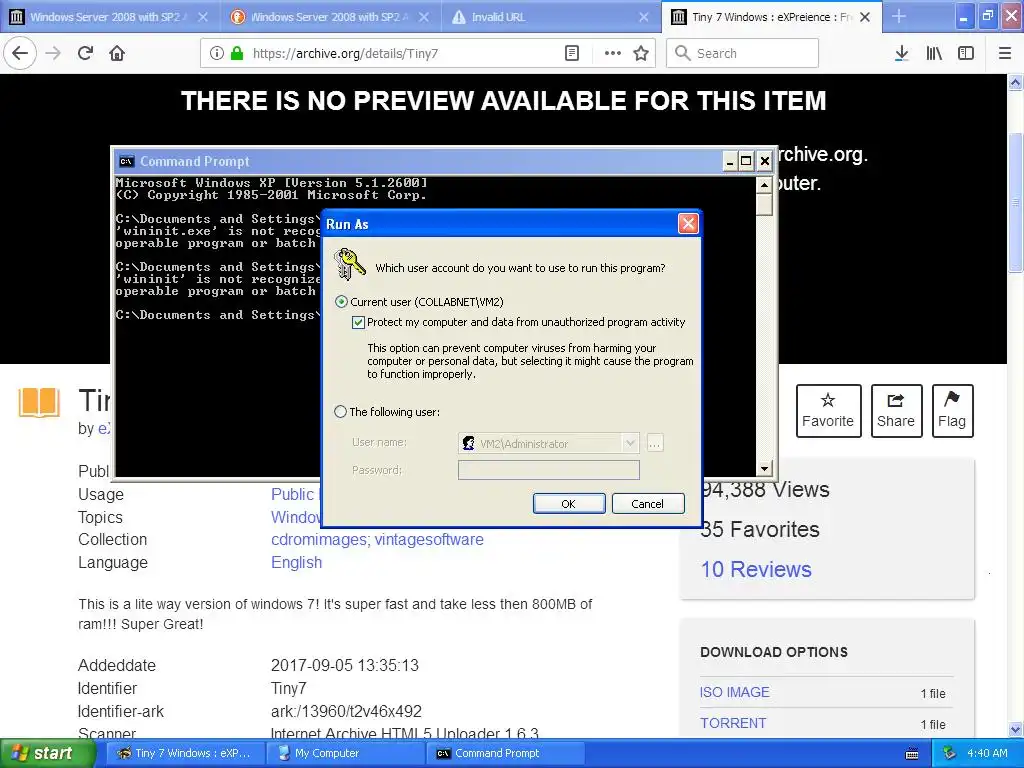1024x768 pixels.
Task: Open a new tab with plus icon
Action: click(x=899, y=16)
